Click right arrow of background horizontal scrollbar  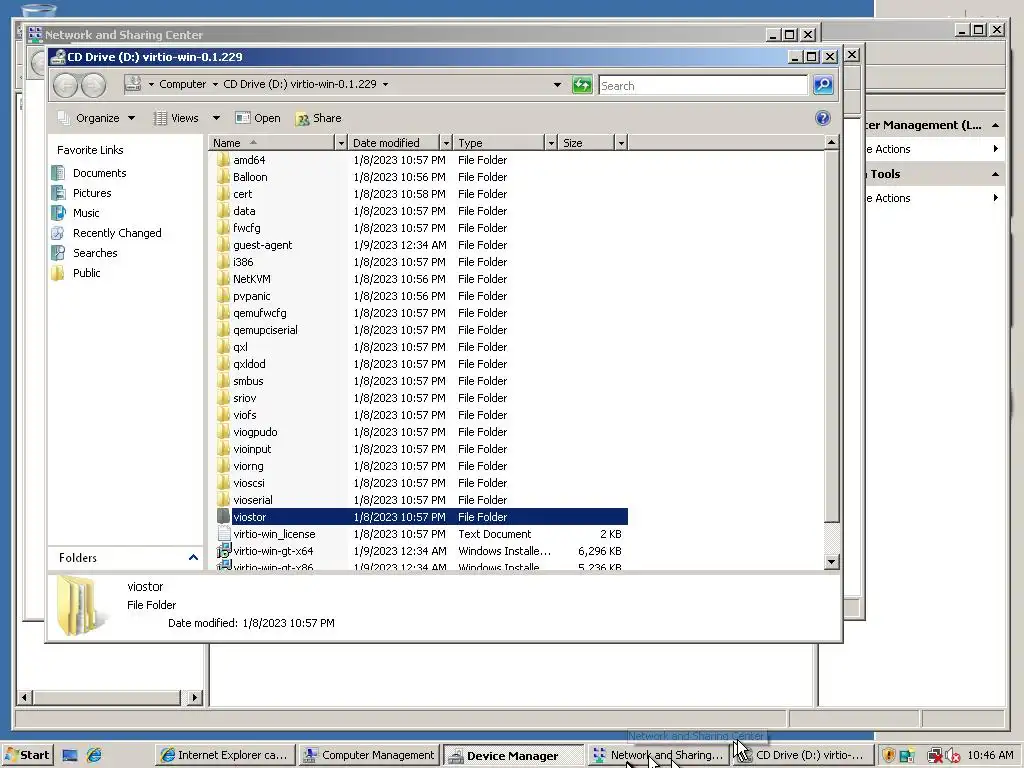click(195, 697)
